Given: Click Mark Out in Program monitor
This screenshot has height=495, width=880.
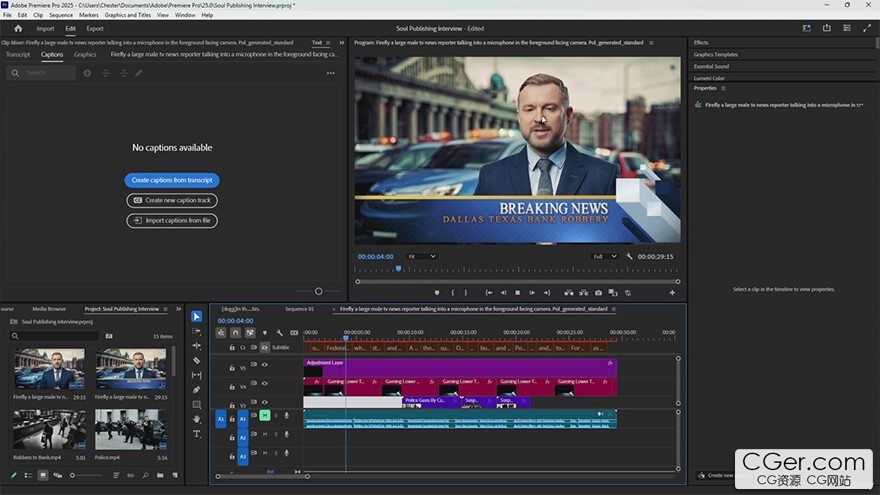Looking at the screenshot, I should pyautogui.click(x=466, y=292).
